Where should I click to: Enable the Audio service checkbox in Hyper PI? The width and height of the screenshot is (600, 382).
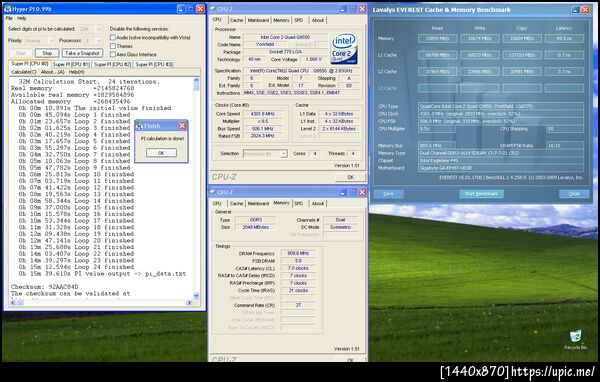[112, 38]
